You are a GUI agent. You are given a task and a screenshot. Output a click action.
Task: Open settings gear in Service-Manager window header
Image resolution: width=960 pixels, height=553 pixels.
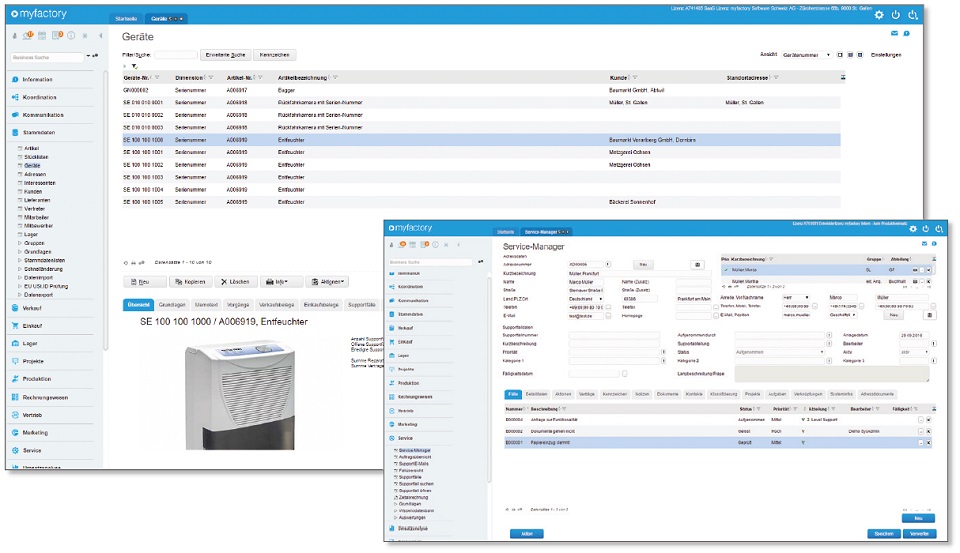click(913, 229)
